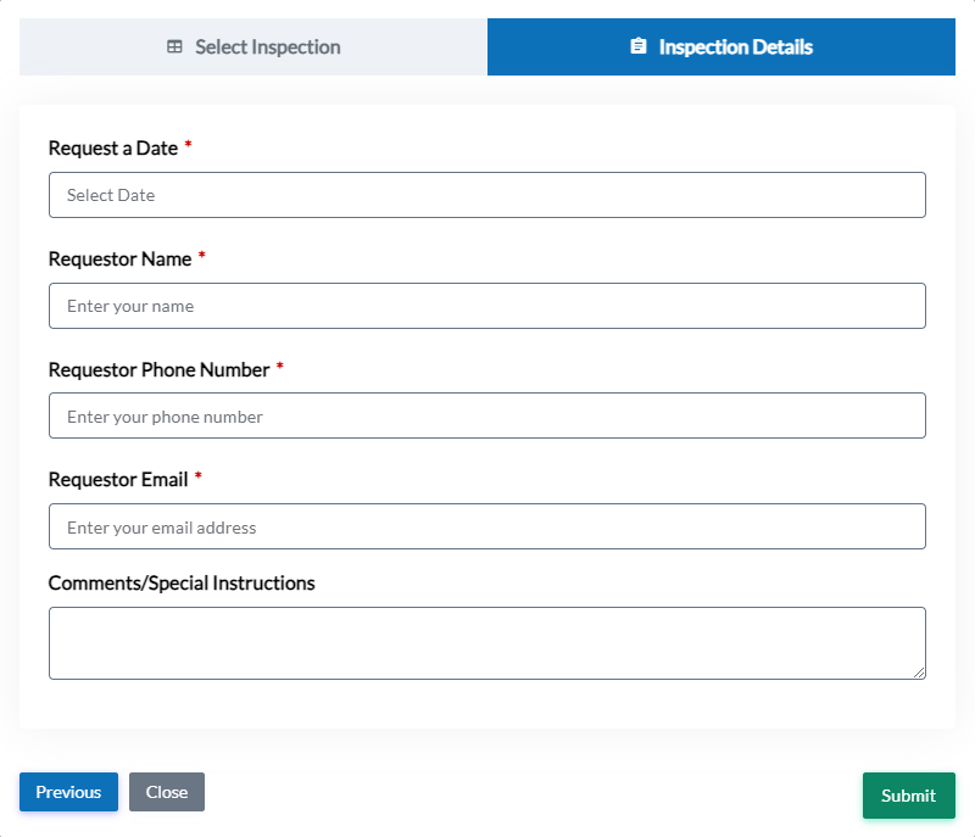Click the 'Comments/Special Instructions' label
Viewport: 977px width, 837px height.
click(181, 583)
